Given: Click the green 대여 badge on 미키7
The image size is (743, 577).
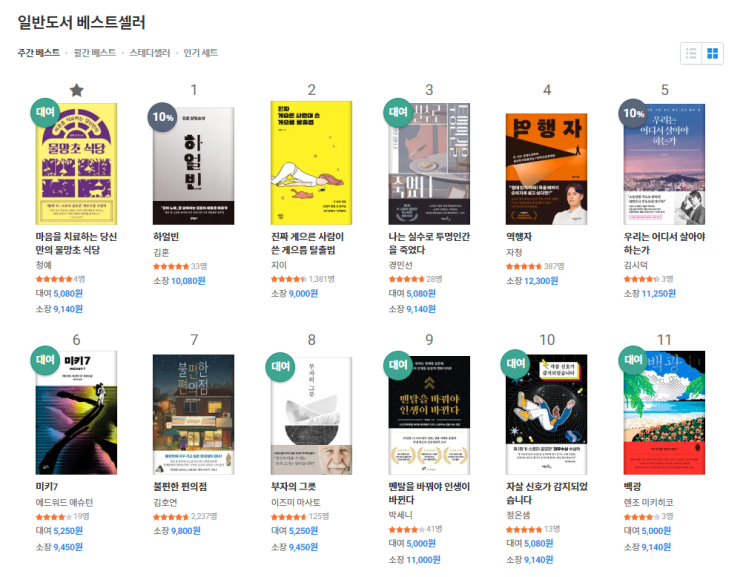Looking at the screenshot, I should pyautogui.click(x=45, y=360).
